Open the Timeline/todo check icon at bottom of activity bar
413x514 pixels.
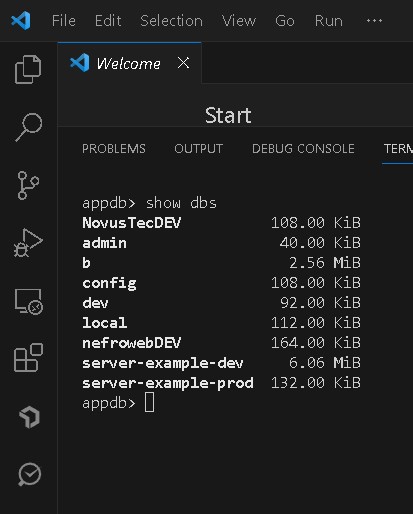[x=30, y=474]
